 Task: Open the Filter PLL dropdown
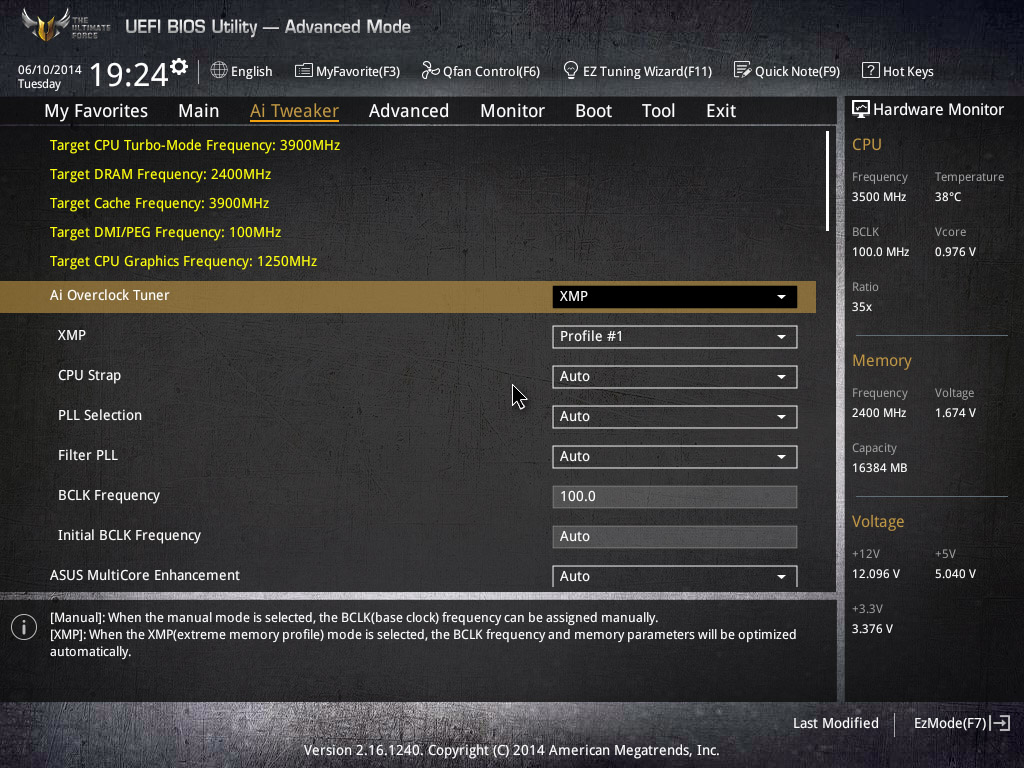coord(675,456)
